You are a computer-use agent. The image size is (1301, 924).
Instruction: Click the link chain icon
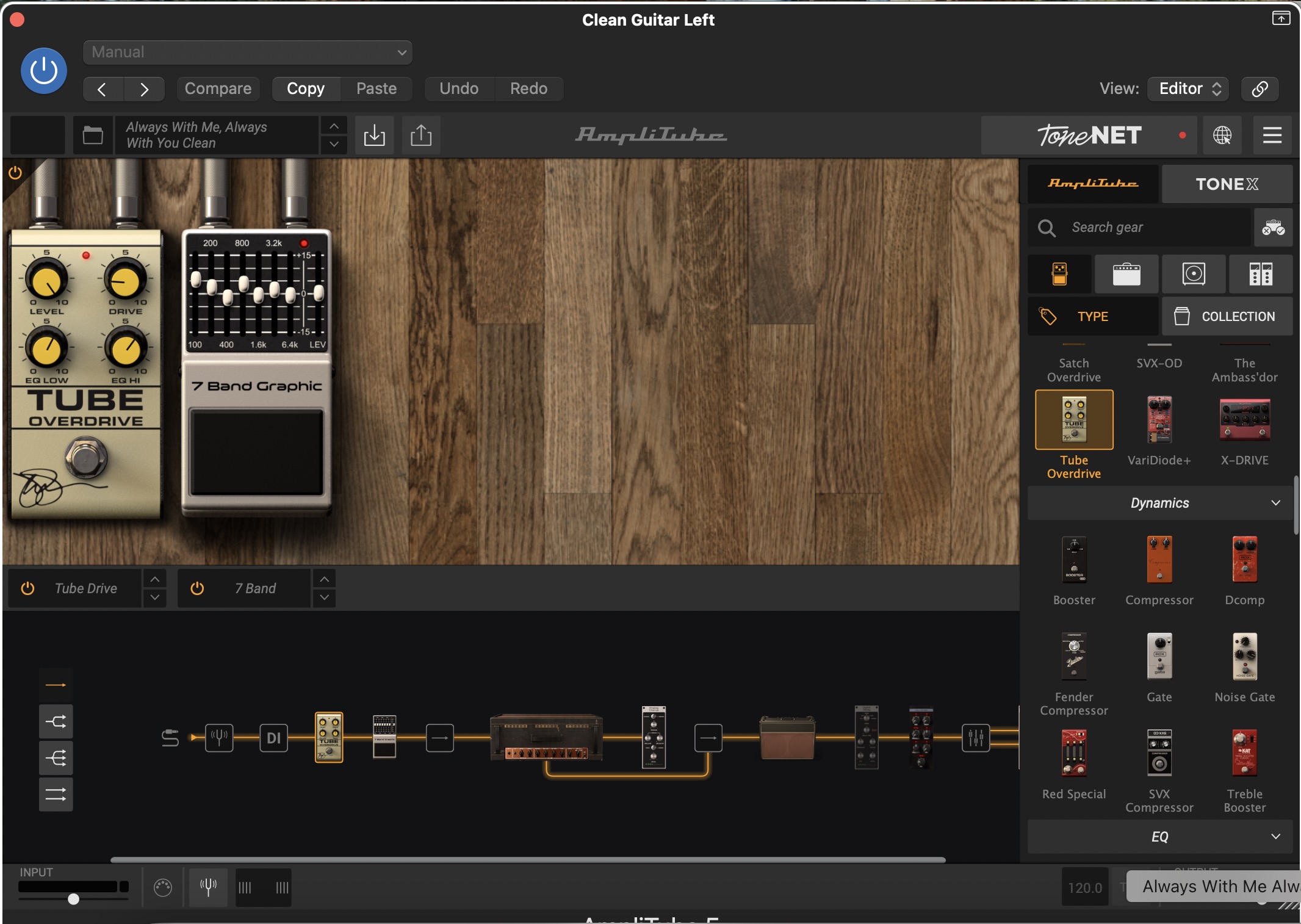(1260, 88)
